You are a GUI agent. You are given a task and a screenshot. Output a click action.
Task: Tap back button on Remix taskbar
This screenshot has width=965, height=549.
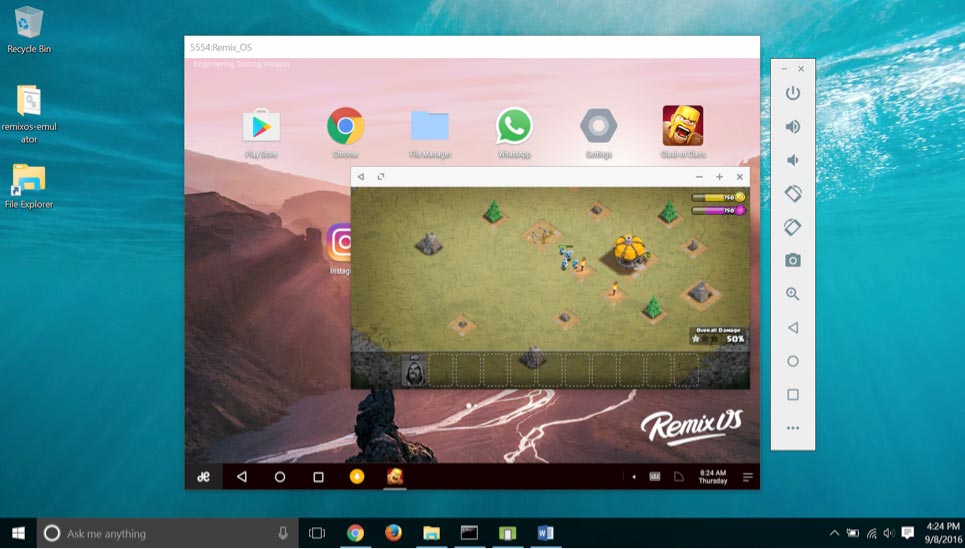pos(242,477)
